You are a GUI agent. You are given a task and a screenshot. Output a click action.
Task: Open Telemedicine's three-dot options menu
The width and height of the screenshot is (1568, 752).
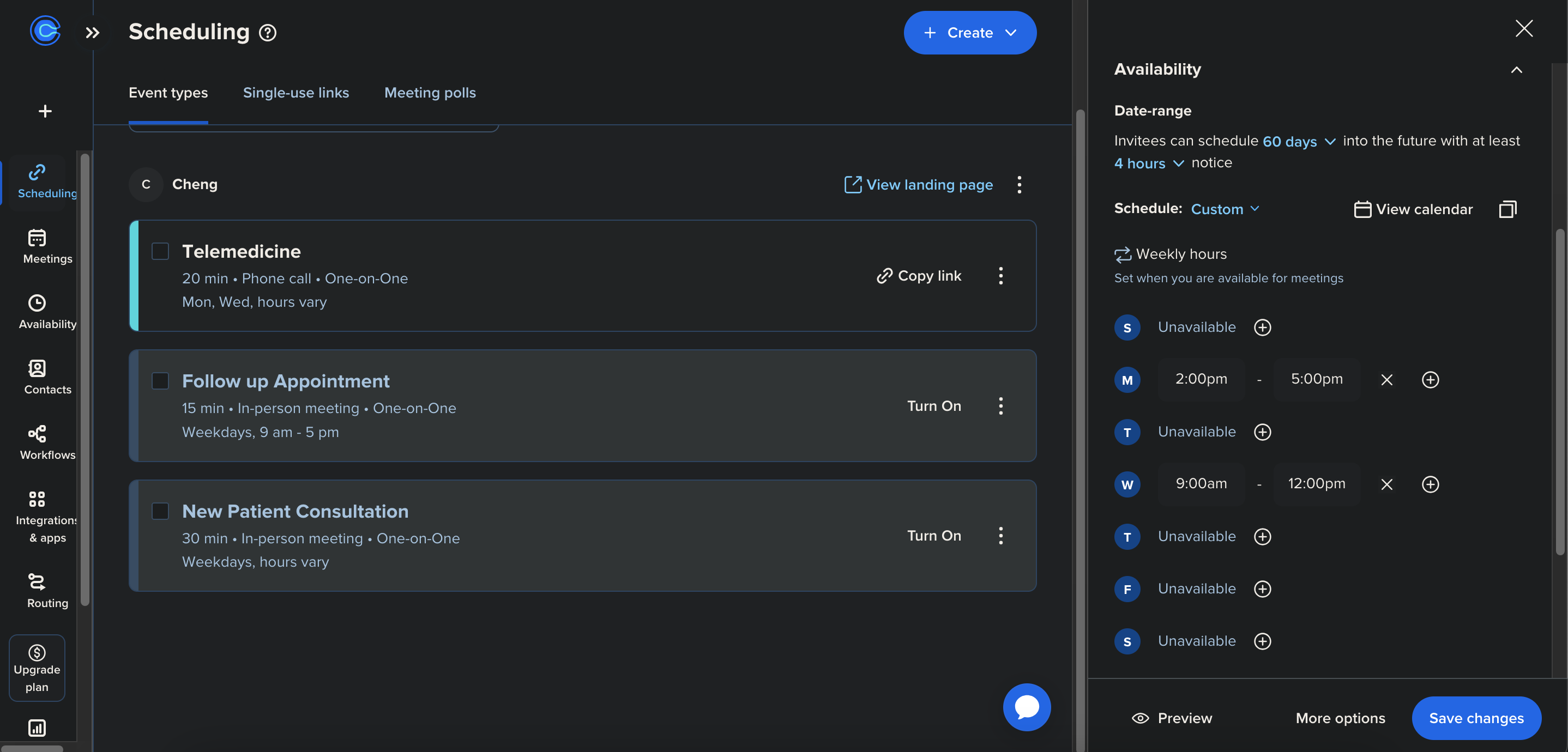tap(1000, 276)
